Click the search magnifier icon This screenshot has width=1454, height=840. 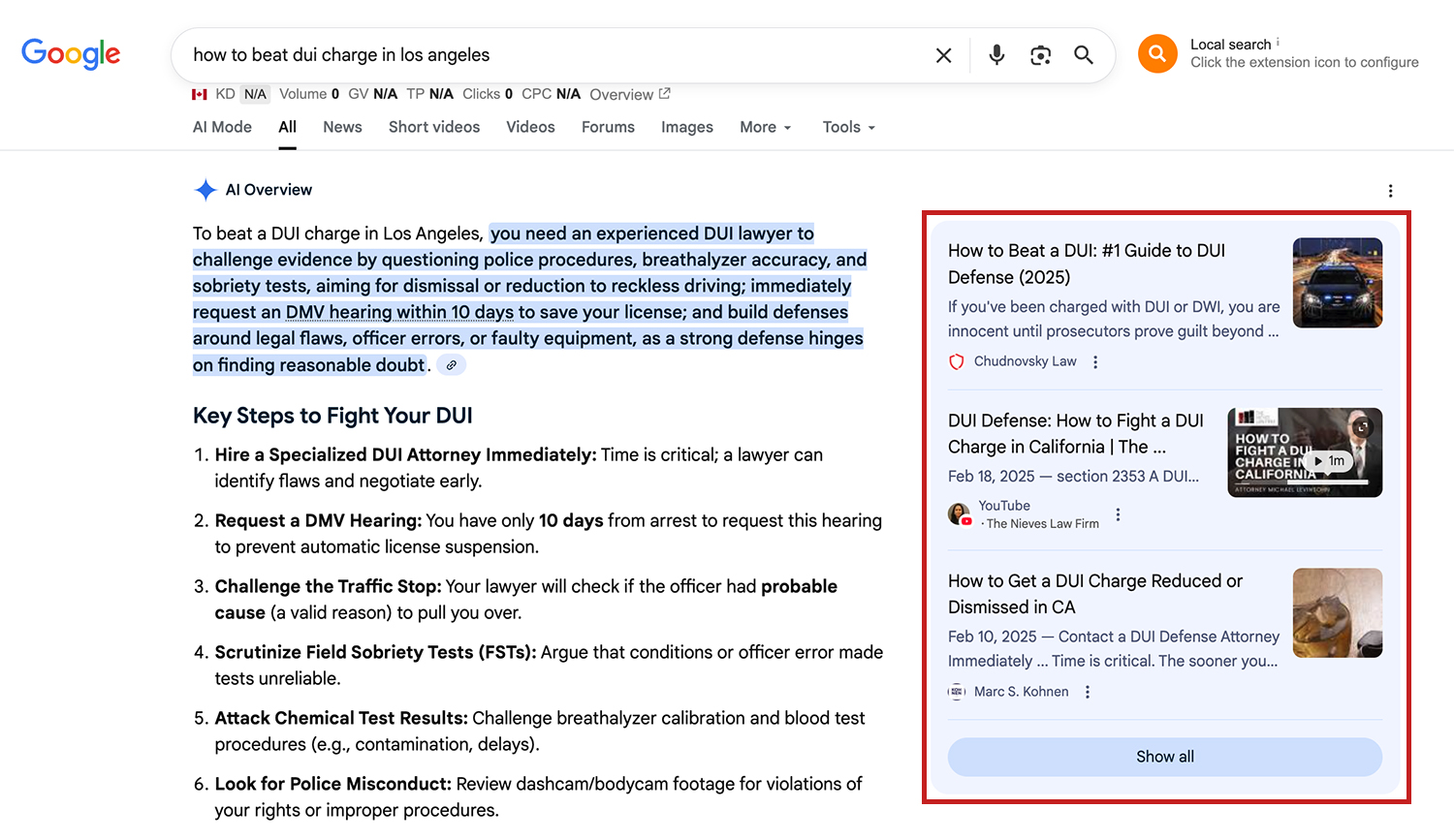(1084, 55)
